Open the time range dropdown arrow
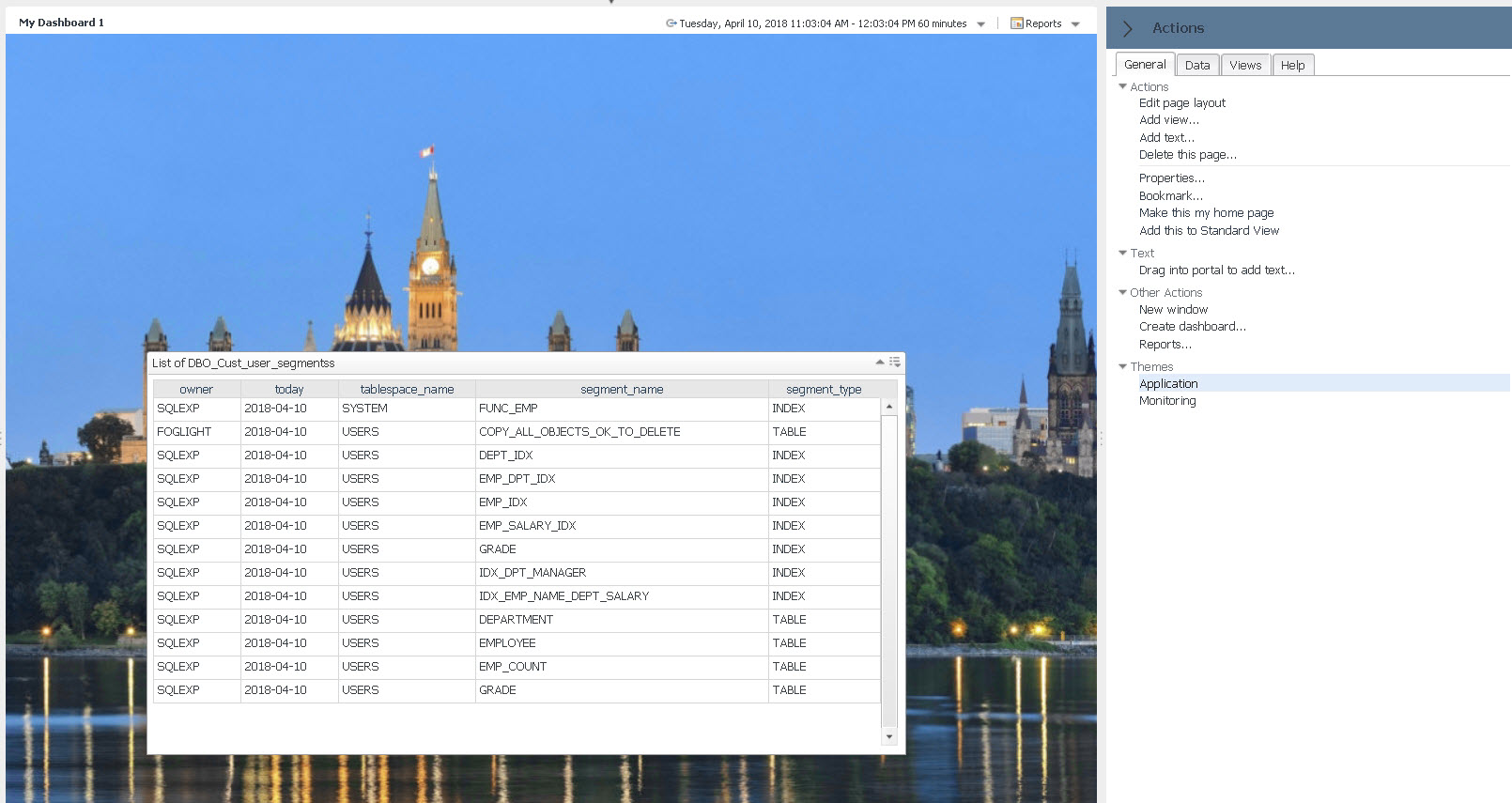This screenshot has width=1512, height=803. 981,24
